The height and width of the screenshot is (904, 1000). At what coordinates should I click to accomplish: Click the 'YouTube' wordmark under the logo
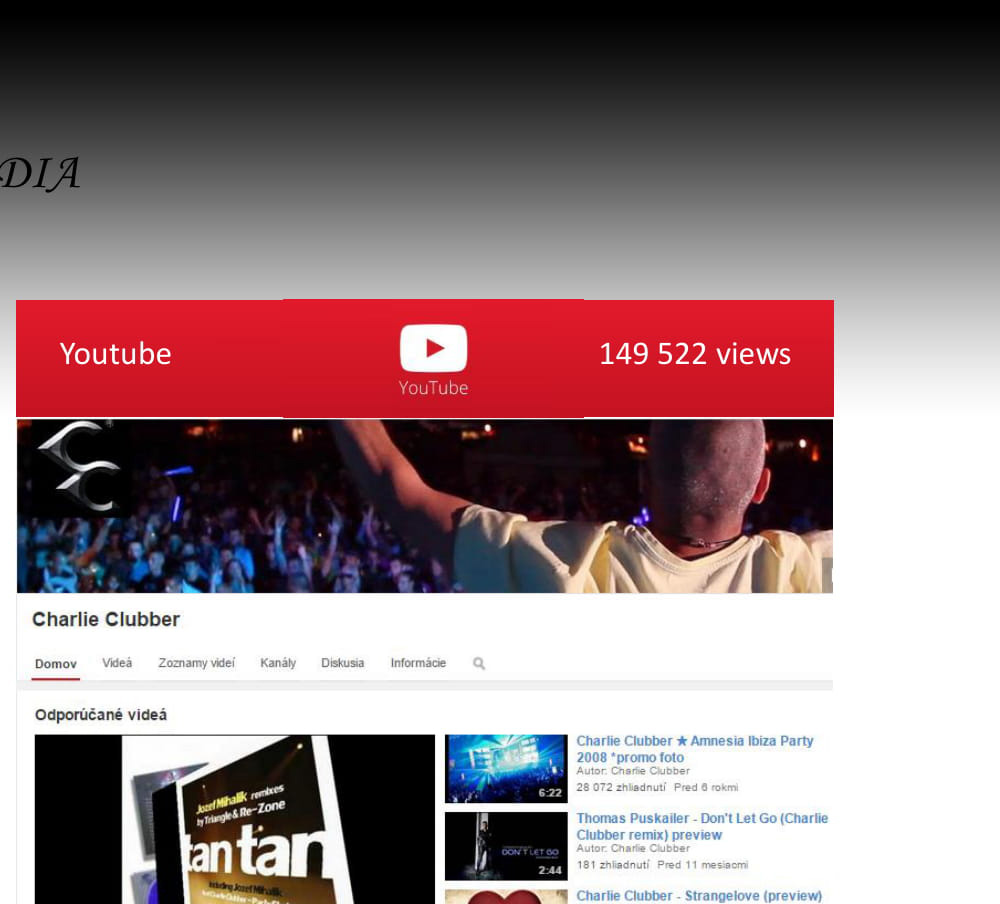[x=434, y=388]
